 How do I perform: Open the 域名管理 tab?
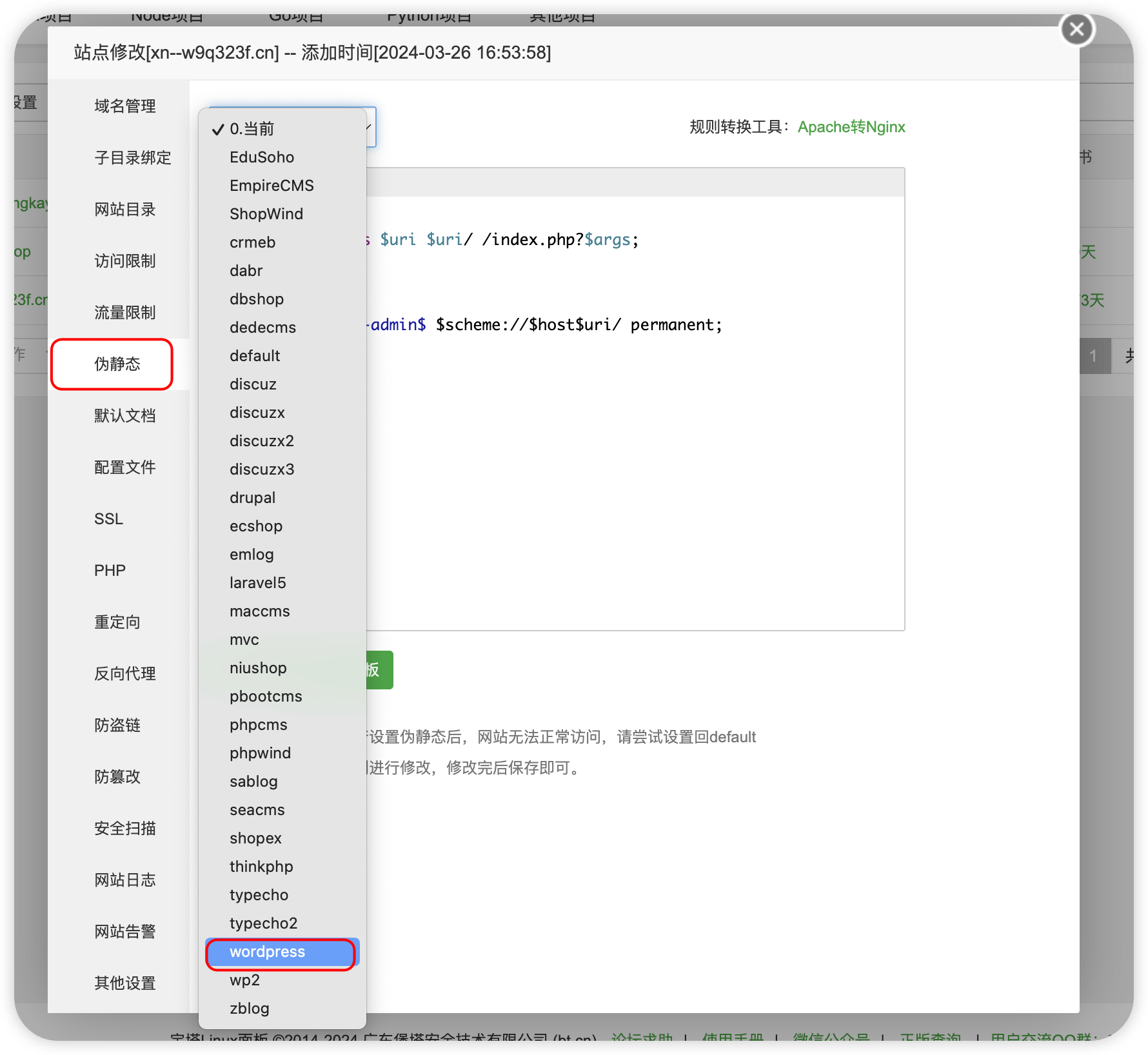[125, 106]
